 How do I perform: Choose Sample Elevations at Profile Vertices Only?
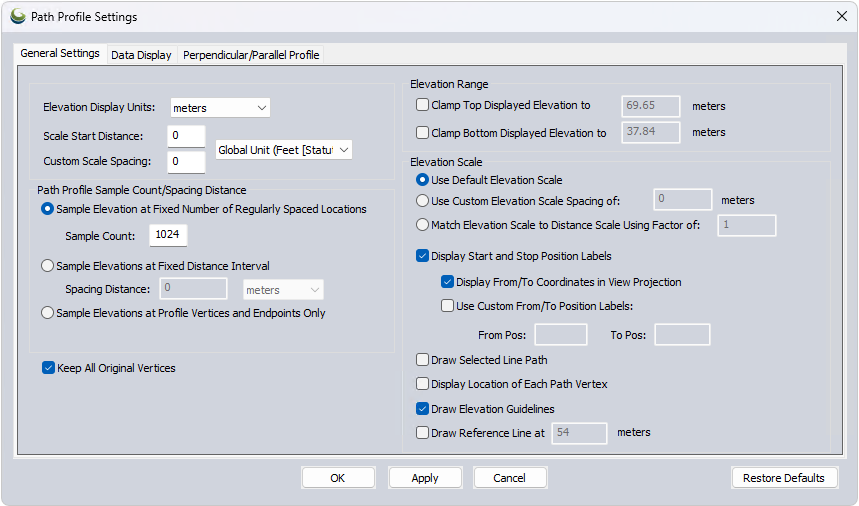tap(47, 313)
